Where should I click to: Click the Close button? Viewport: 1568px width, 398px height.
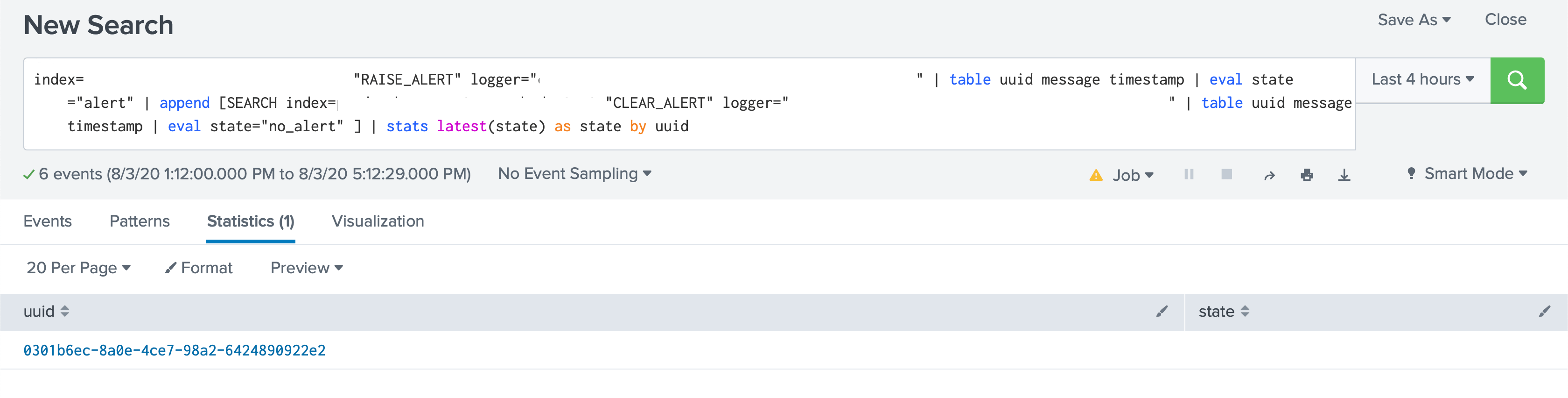[x=1506, y=20]
